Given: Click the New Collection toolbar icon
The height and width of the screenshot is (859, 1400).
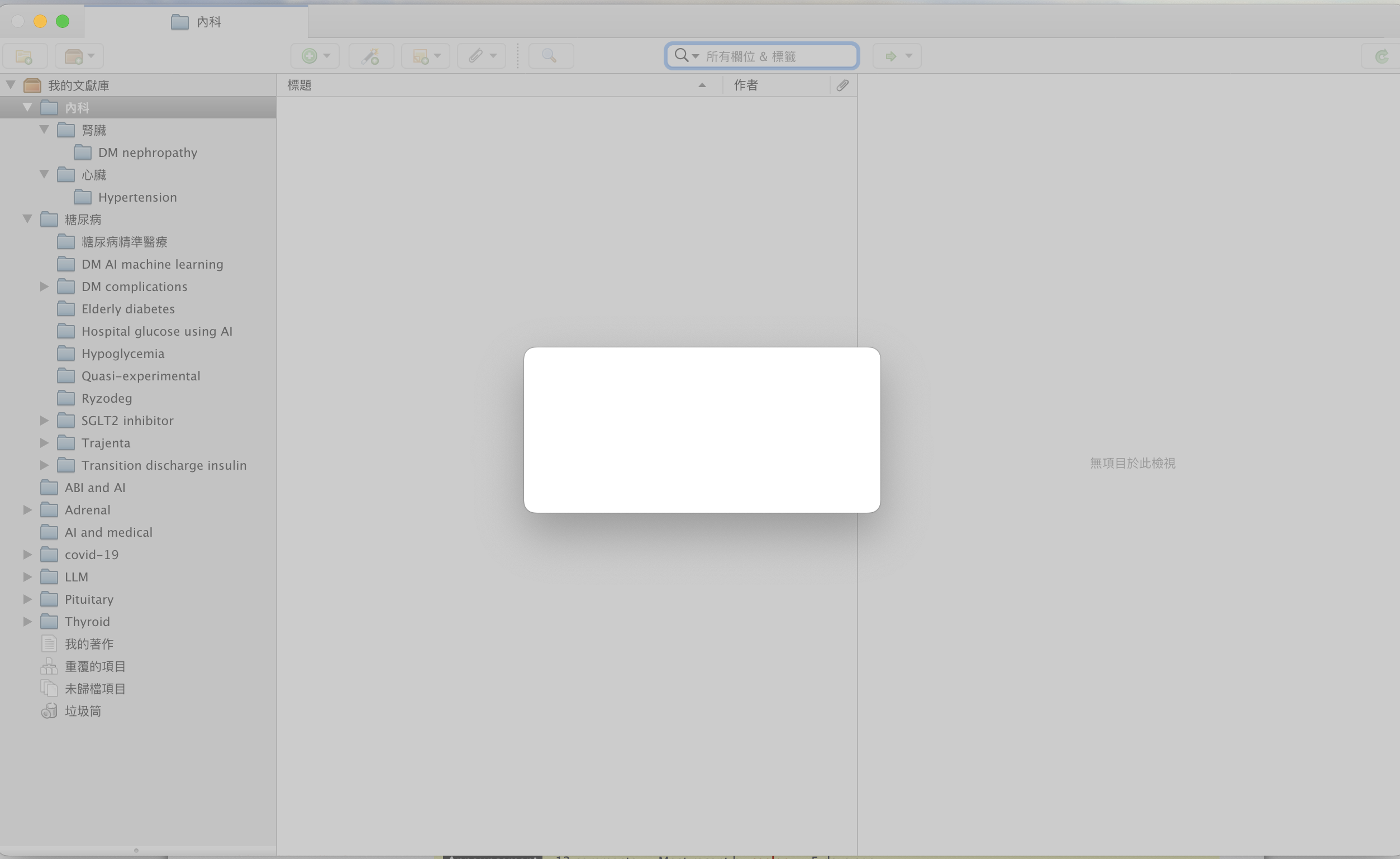Looking at the screenshot, I should pos(25,56).
